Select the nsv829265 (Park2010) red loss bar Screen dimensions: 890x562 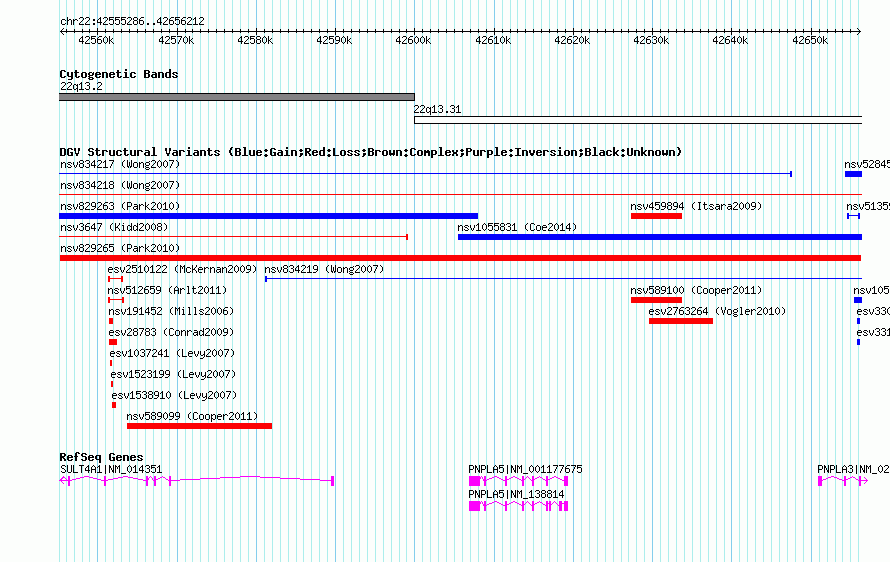click(x=460, y=258)
